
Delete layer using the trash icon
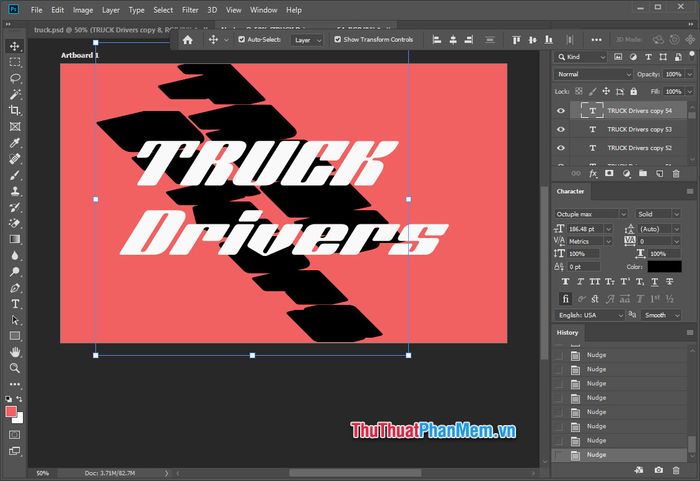tap(676, 173)
